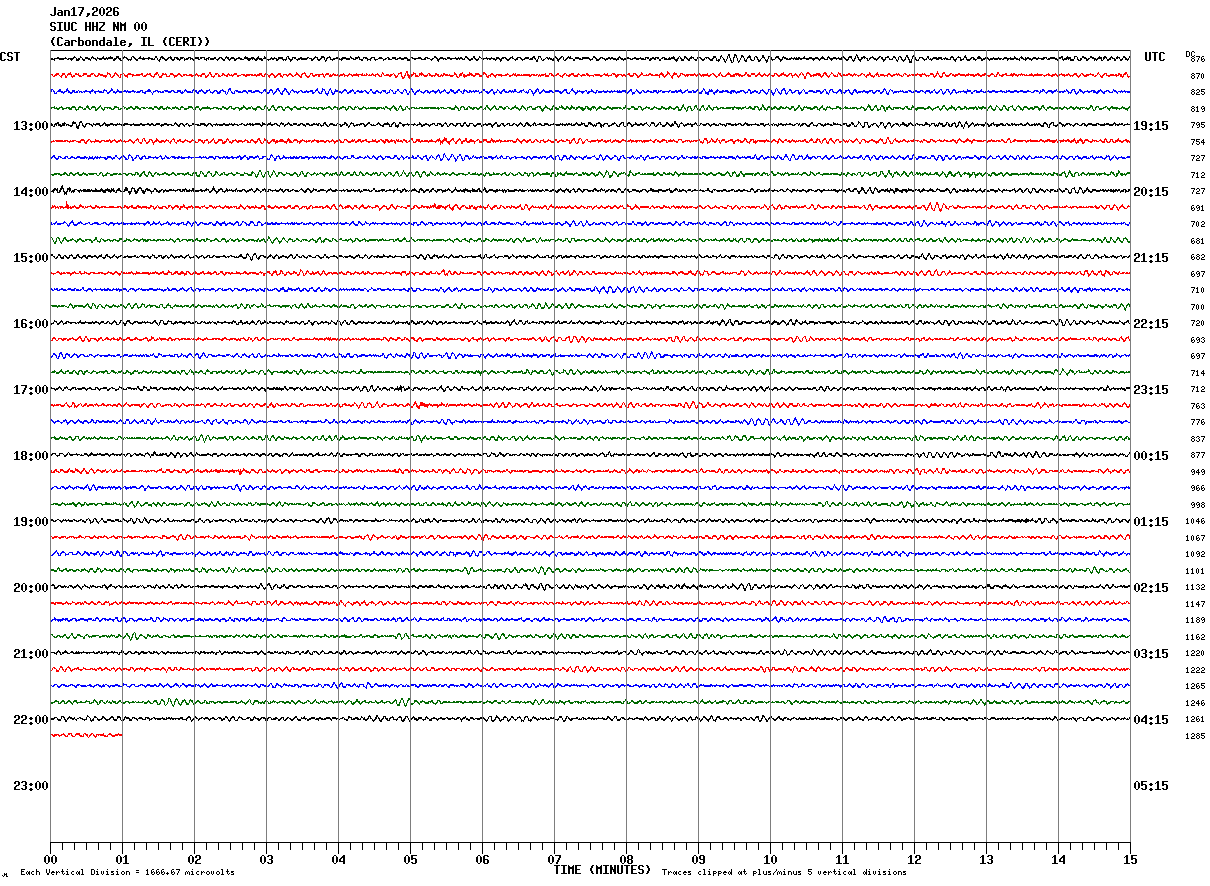
Task: Click minute 10 on the time axis
Action: 770,859
